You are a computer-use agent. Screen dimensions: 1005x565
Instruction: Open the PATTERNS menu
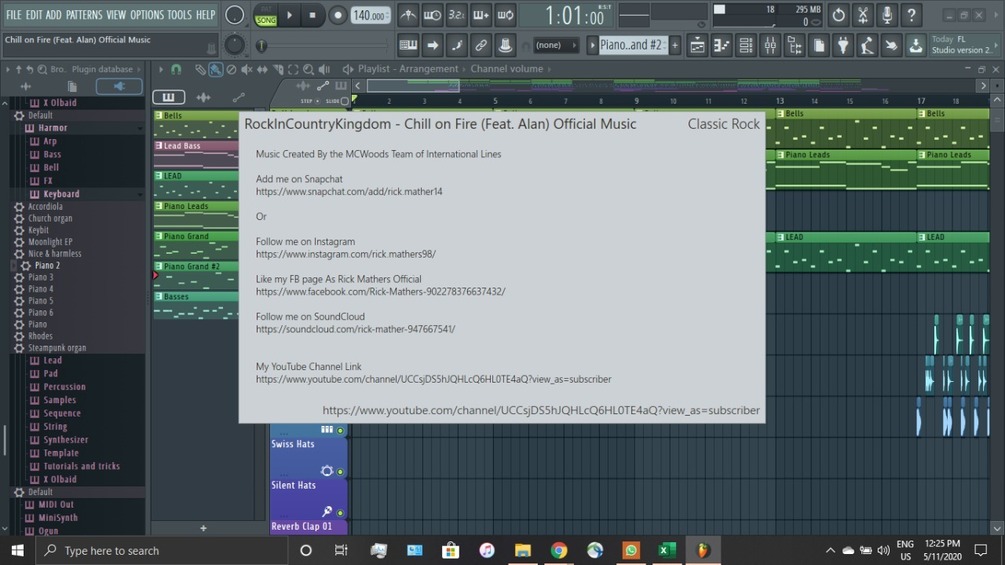tap(84, 15)
